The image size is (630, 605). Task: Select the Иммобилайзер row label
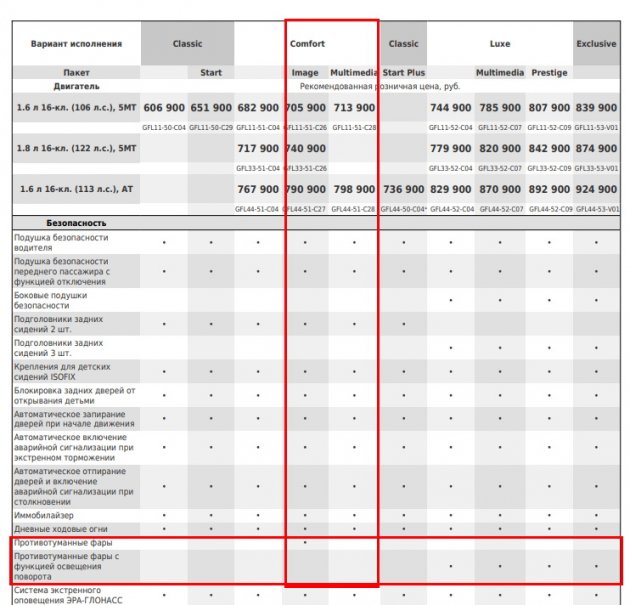tap(44, 515)
